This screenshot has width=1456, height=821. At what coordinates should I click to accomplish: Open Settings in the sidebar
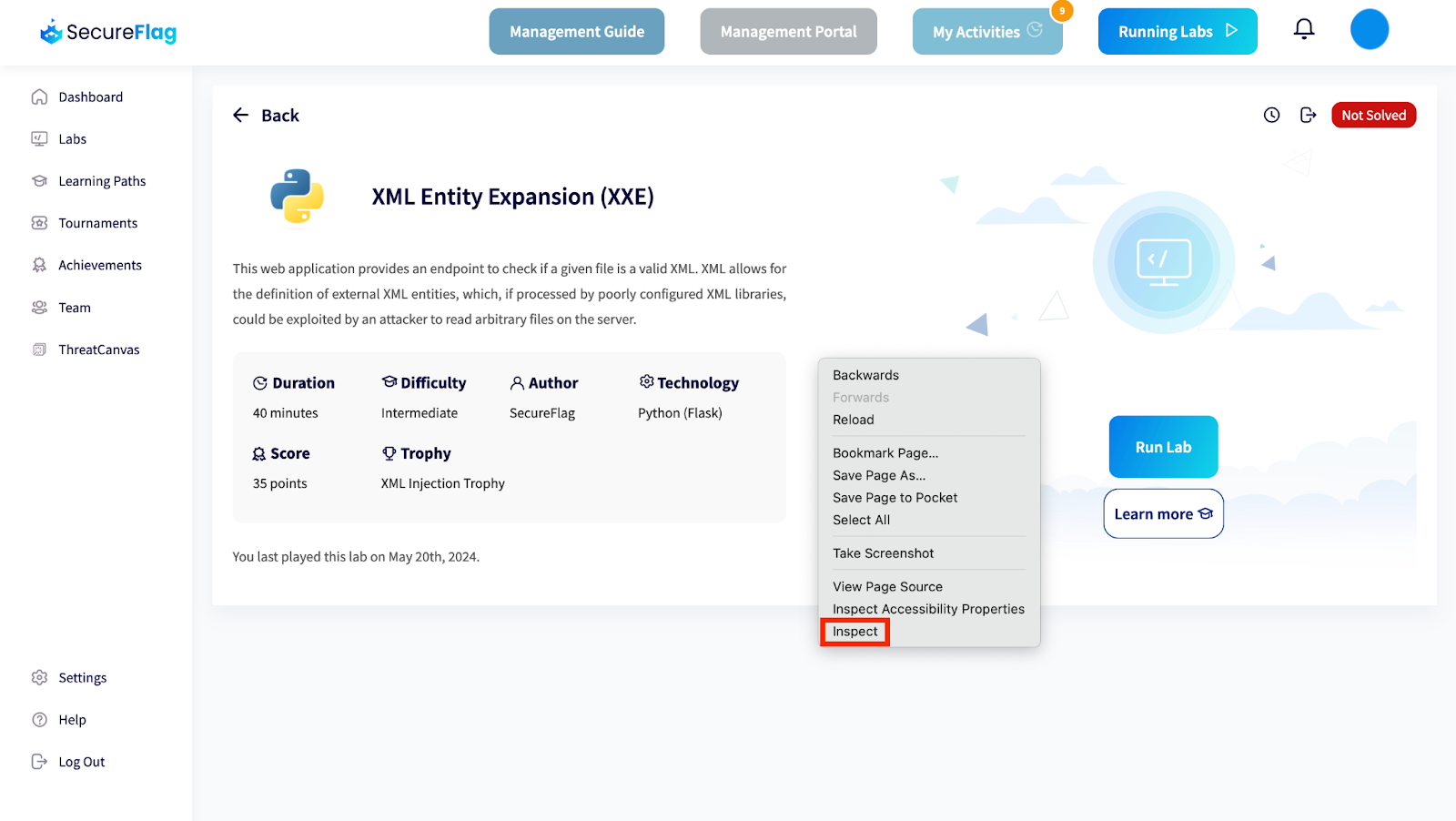(82, 678)
